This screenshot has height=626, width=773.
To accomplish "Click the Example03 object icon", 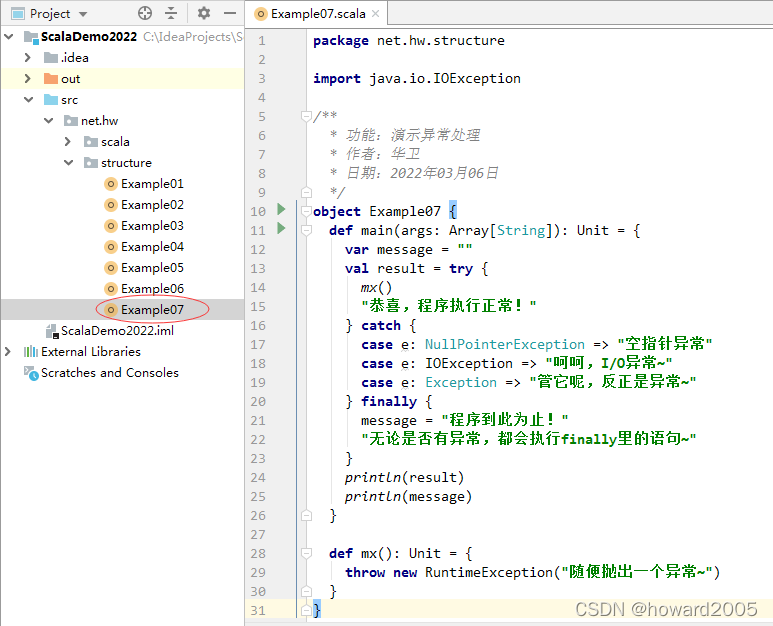I will (111, 226).
